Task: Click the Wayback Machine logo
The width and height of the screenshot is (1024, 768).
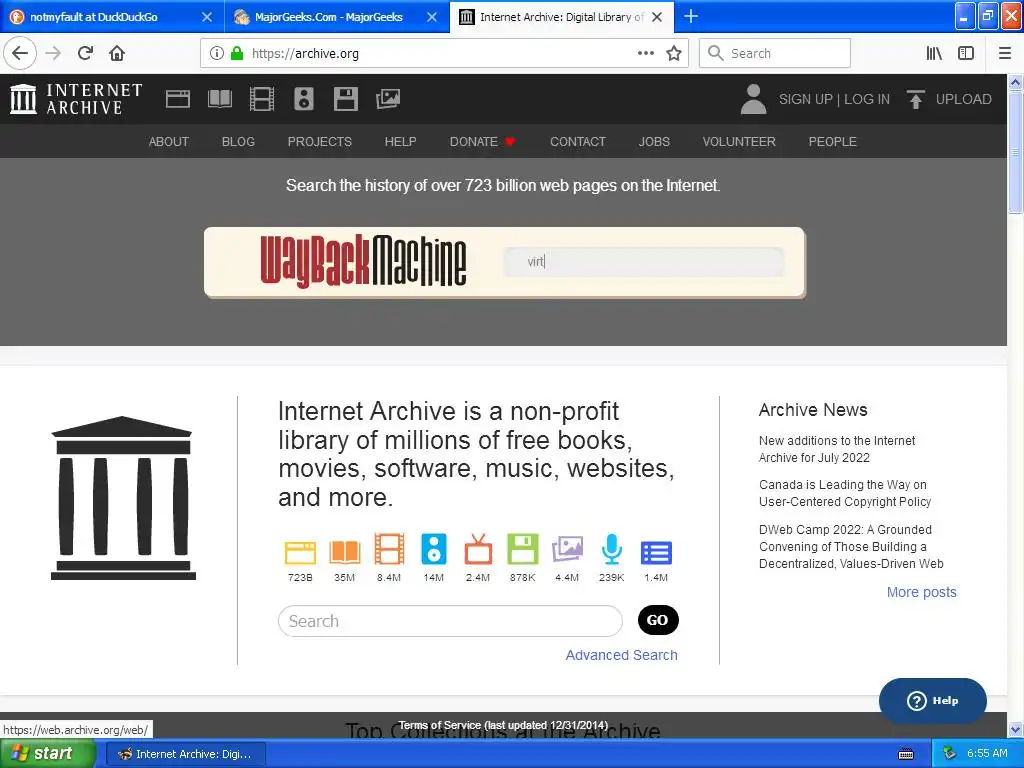Action: tap(363, 261)
